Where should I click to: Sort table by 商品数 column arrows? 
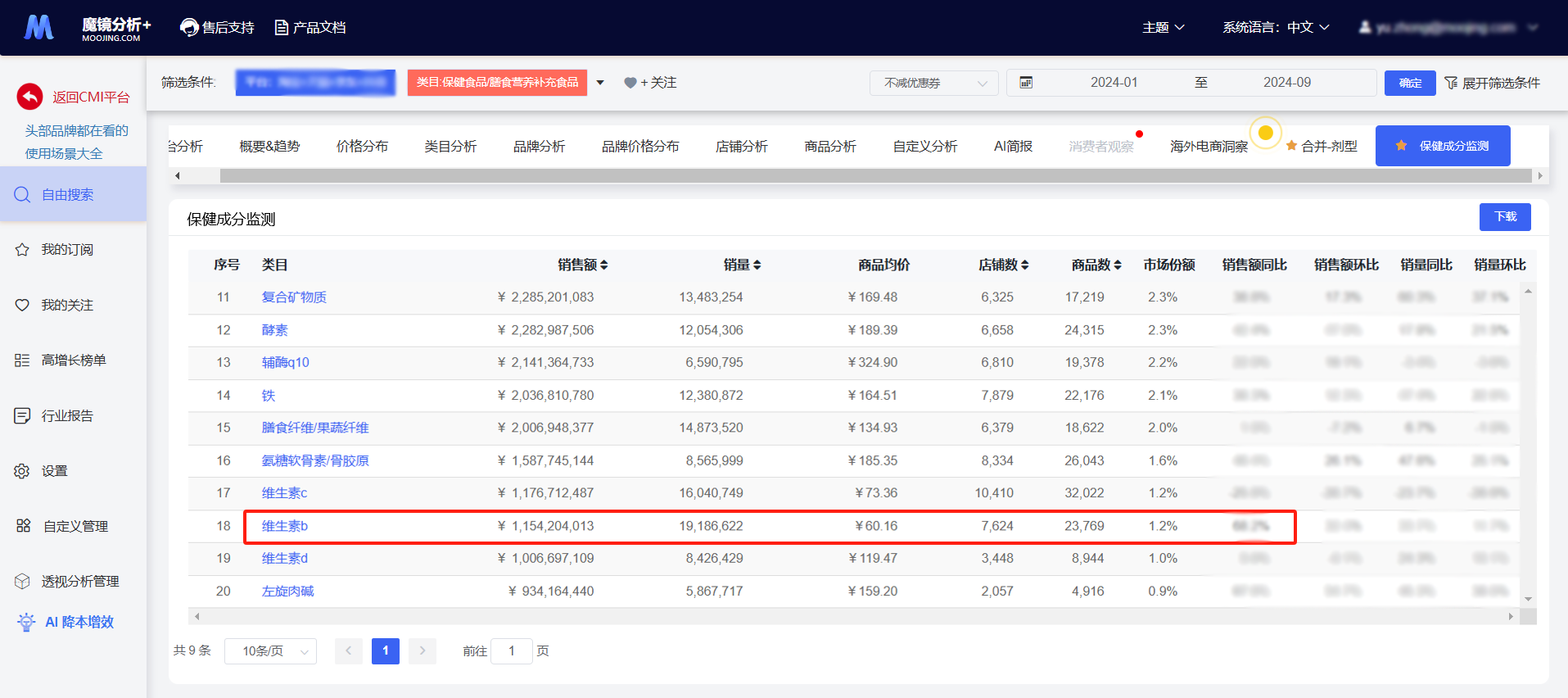[x=1118, y=265]
